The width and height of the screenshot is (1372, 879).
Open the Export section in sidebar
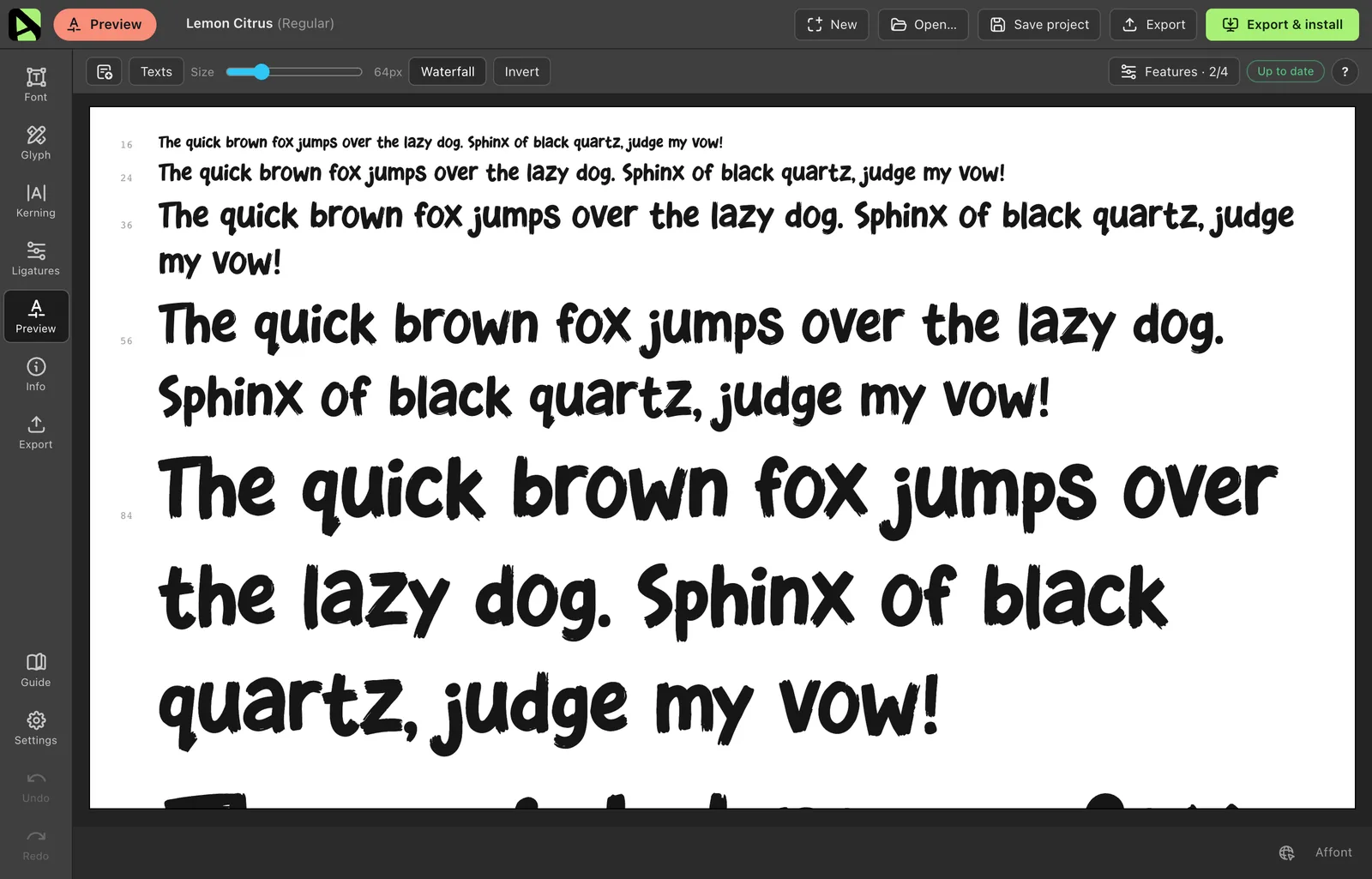(36, 432)
